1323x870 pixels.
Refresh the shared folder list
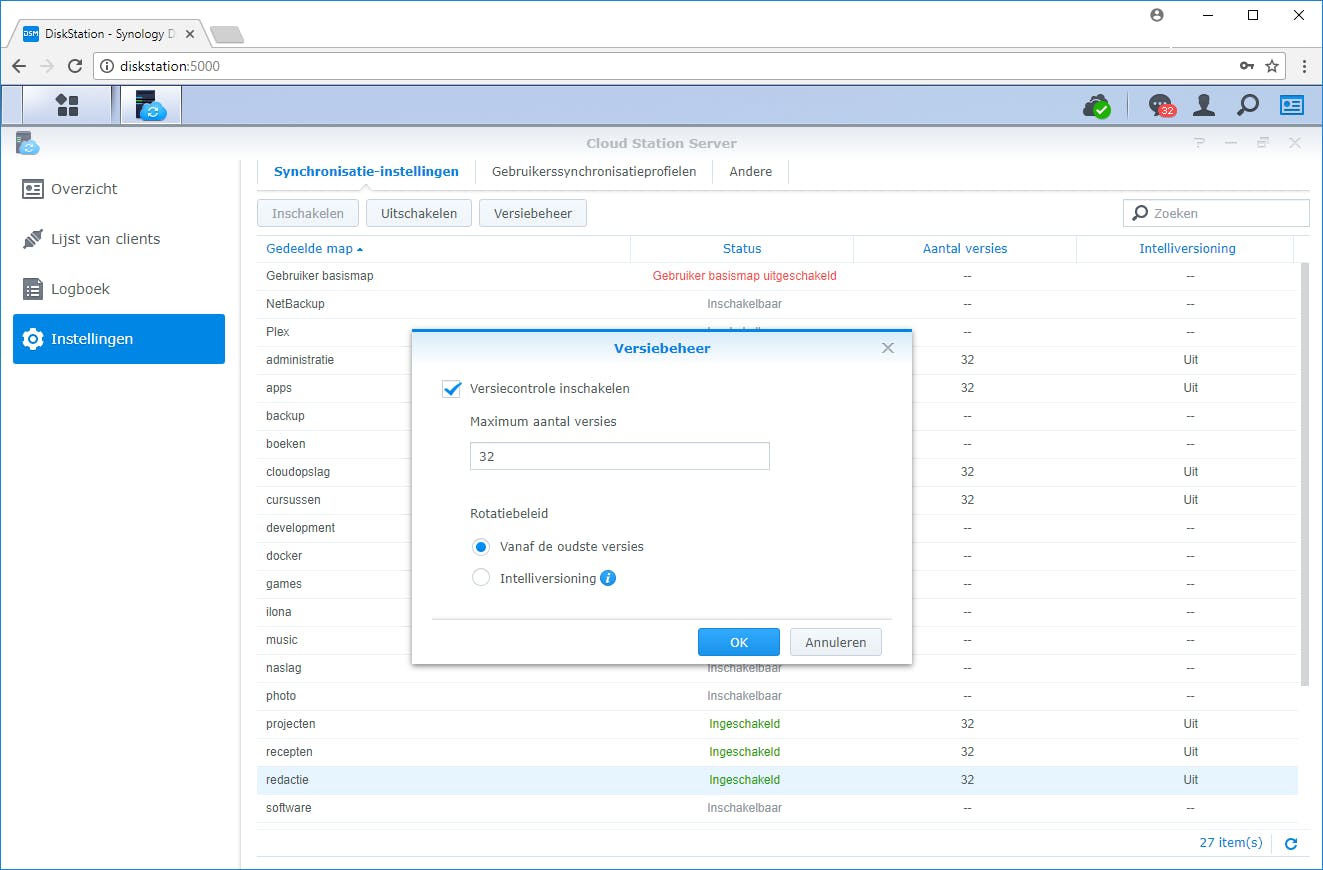tap(1291, 843)
